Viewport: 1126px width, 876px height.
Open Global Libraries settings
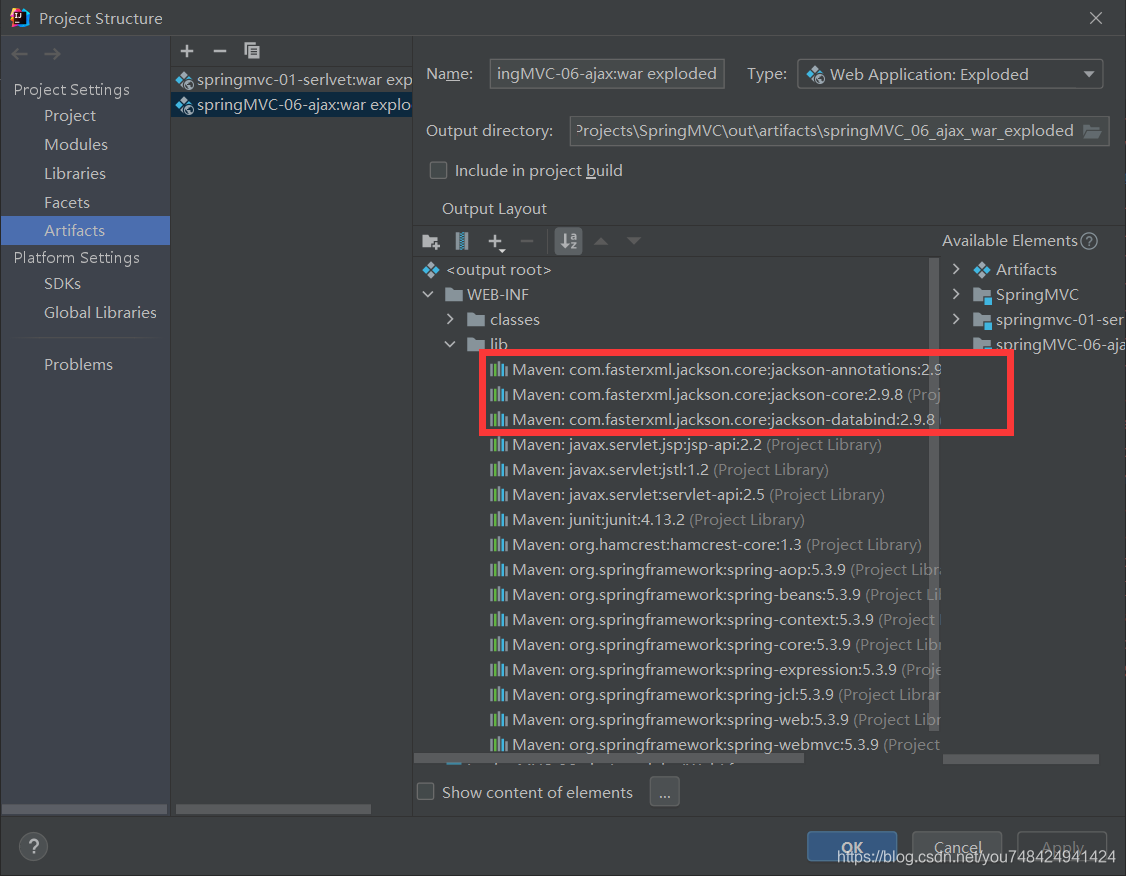click(x=100, y=312)
